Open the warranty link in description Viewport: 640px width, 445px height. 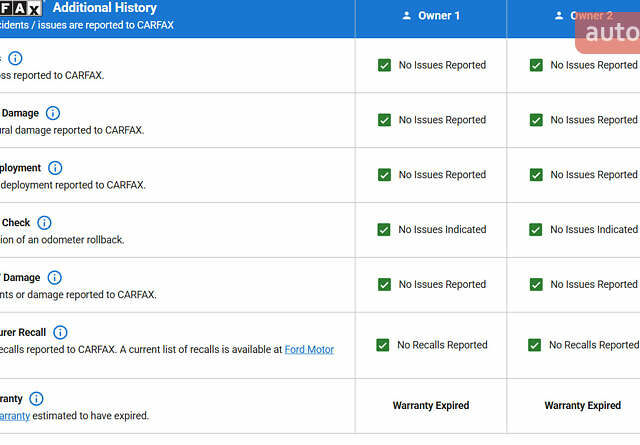point(14,415)
